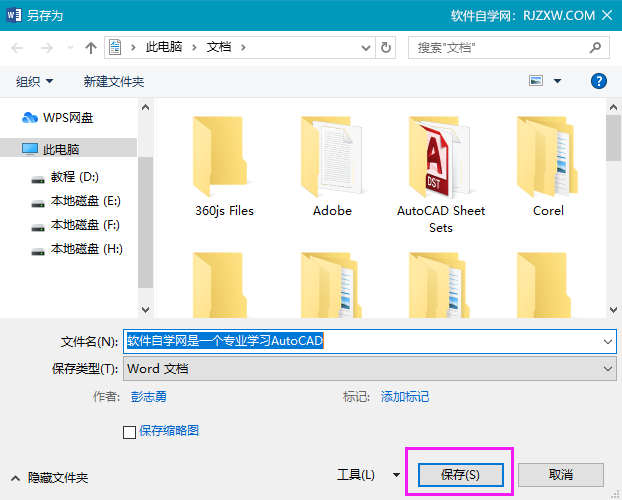
Task: Expand the chevron after 文档 in path
Action: pos(243,48)
